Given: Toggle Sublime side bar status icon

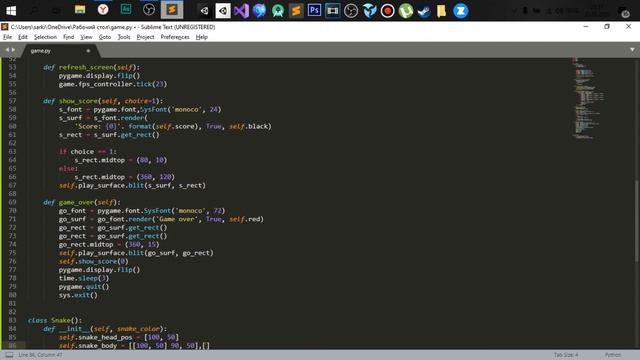Looking at the screenshot, I should pyautogui.click(x=9, y=355).
